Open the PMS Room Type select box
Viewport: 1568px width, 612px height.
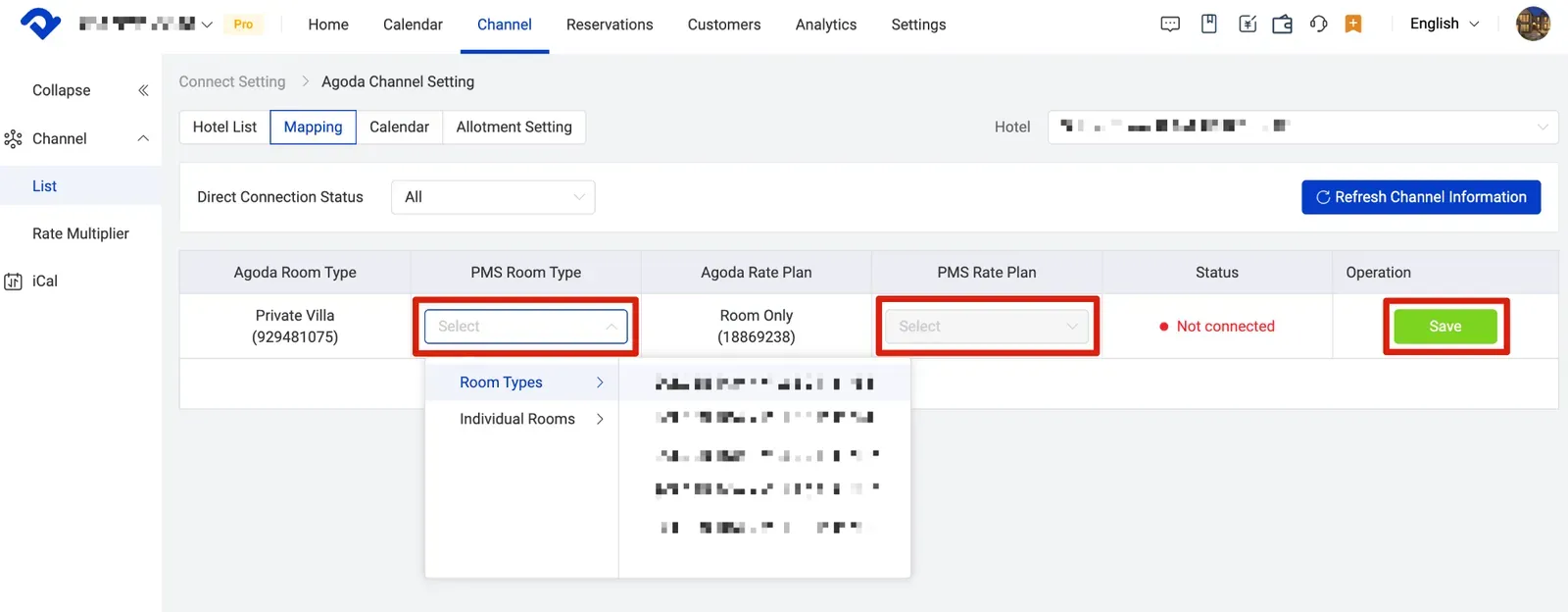click(526, 327)
